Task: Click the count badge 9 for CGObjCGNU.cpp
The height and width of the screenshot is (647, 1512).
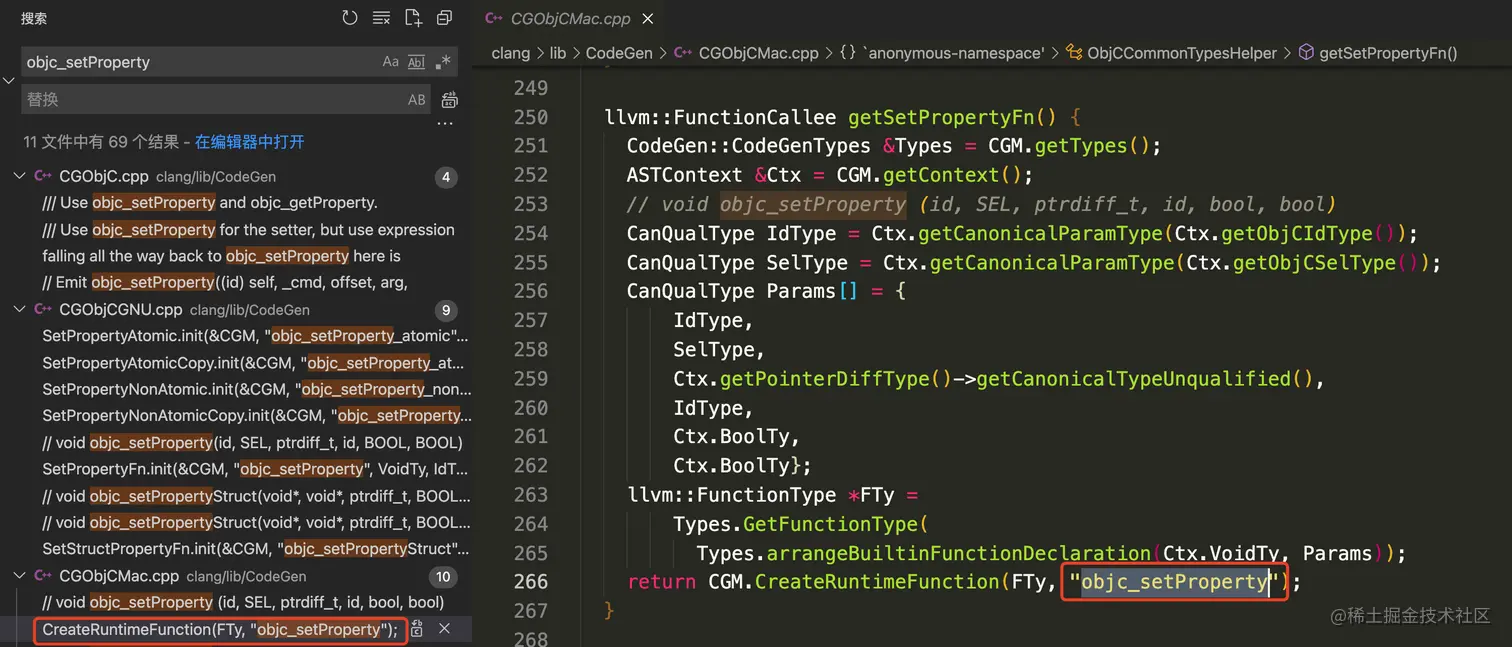Action: [446, 310]
